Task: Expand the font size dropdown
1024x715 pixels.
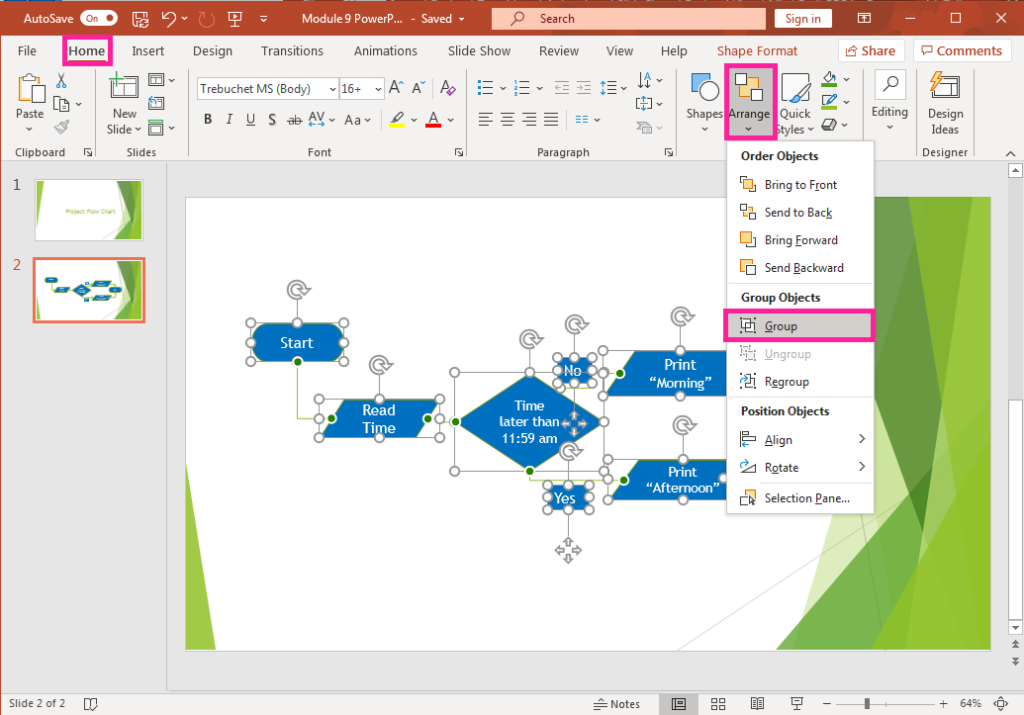Action: tap(379, 89)
